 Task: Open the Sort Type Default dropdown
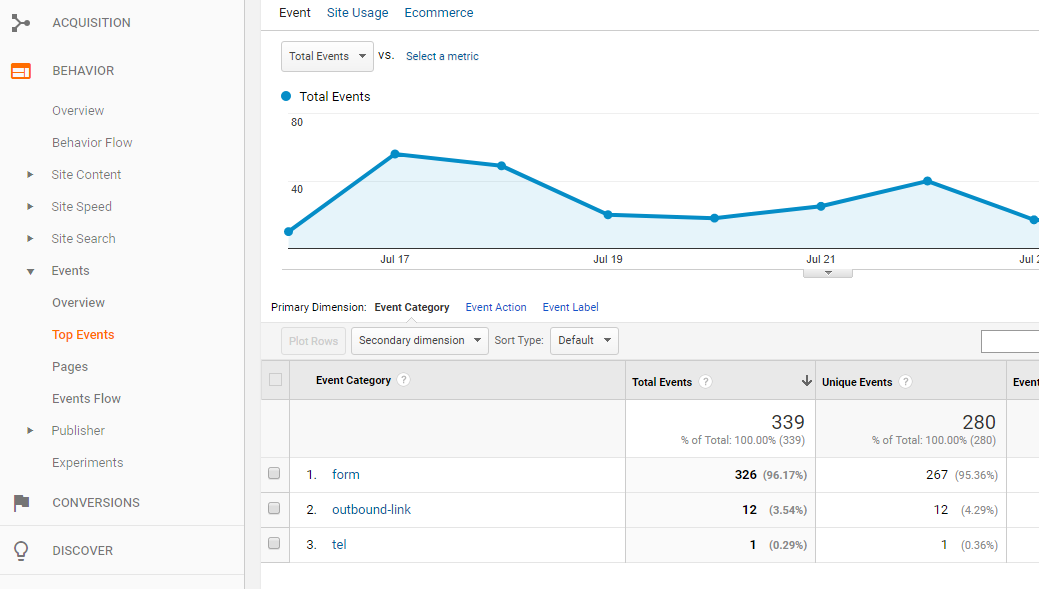[x=584, y=341]
